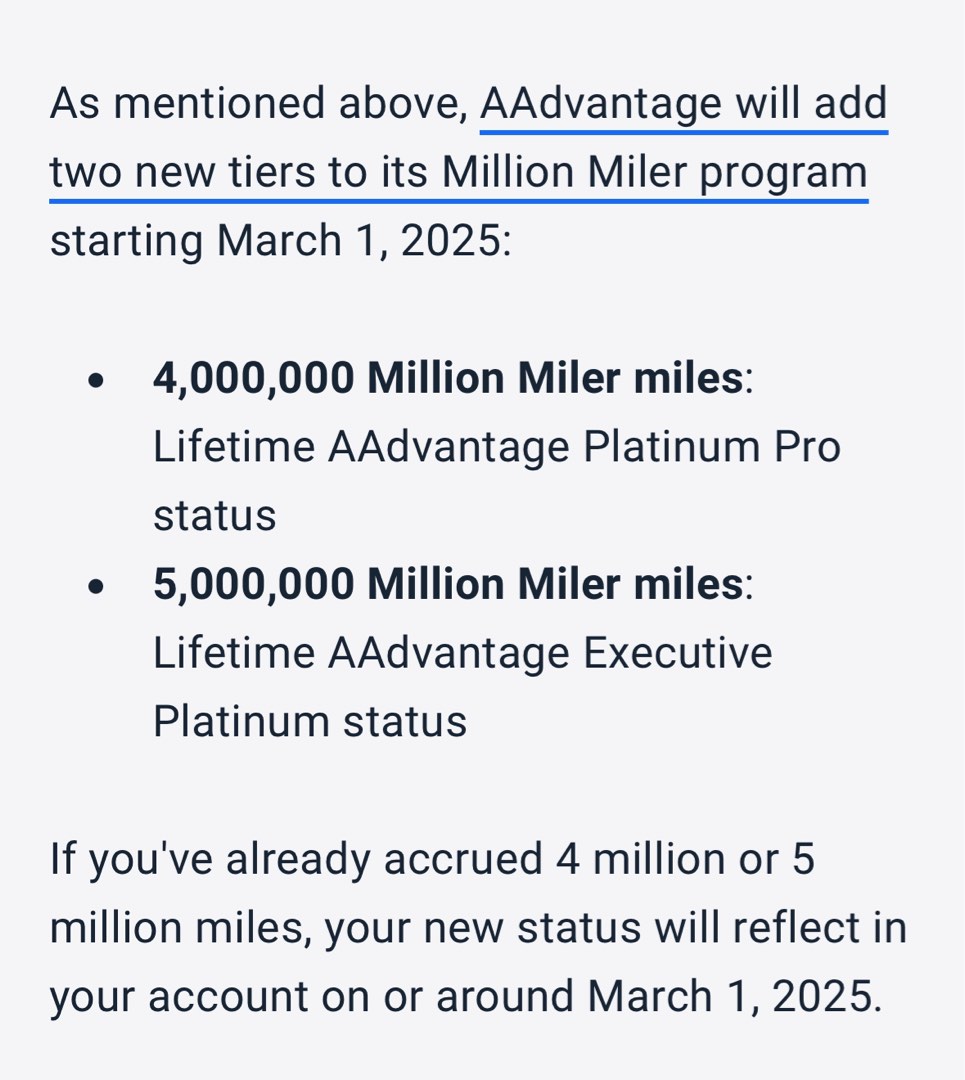Click the bullet dot beside 5,000,000 miles
The image size is (965, 1080).
pos(96,586)
